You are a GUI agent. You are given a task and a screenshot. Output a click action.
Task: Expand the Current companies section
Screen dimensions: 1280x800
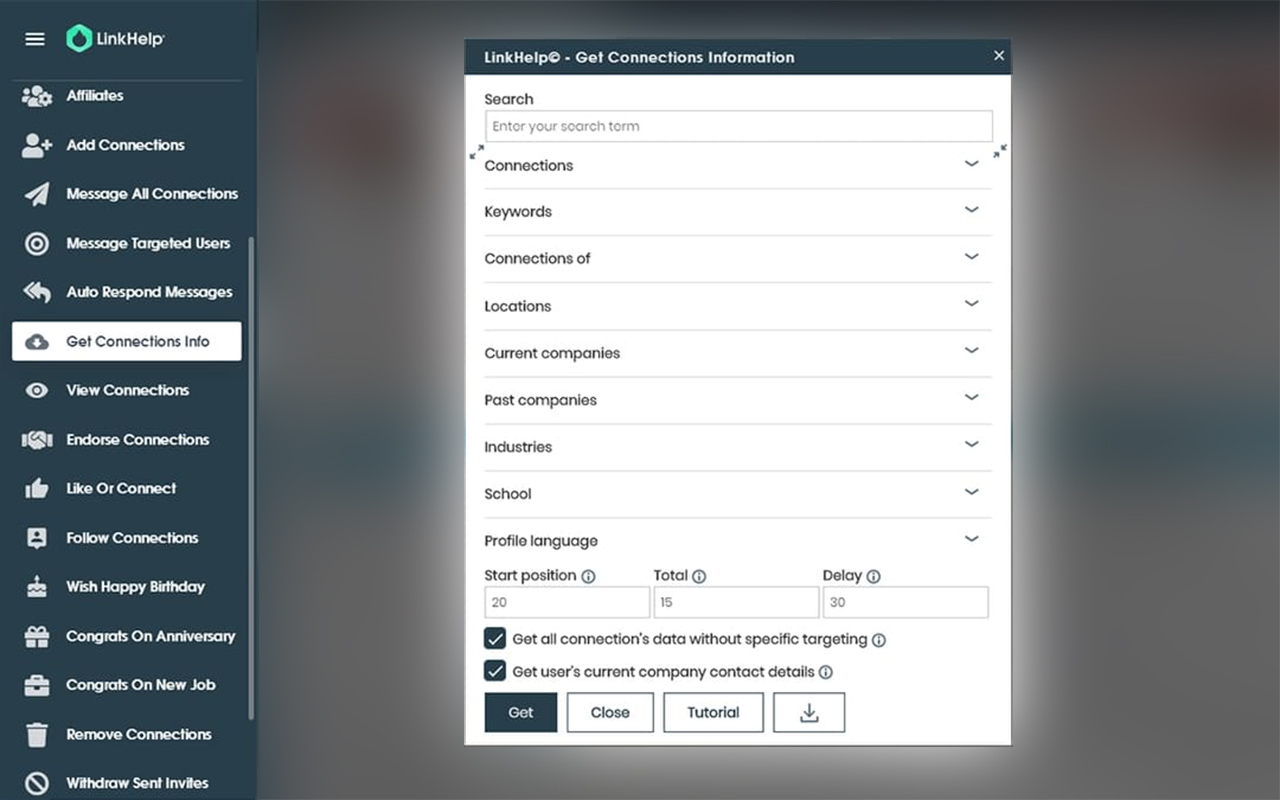[738, 353]
